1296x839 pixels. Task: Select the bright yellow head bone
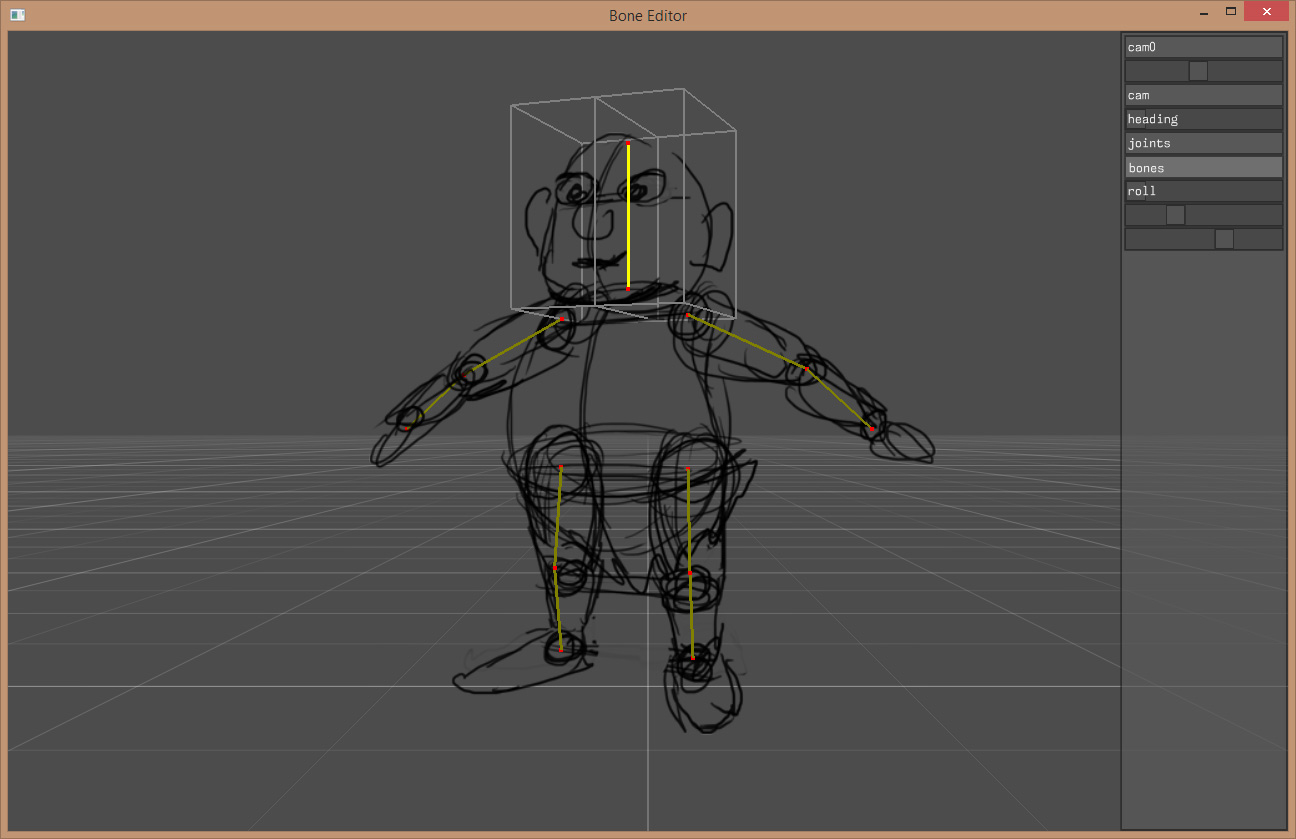click(x=628, y=216)
